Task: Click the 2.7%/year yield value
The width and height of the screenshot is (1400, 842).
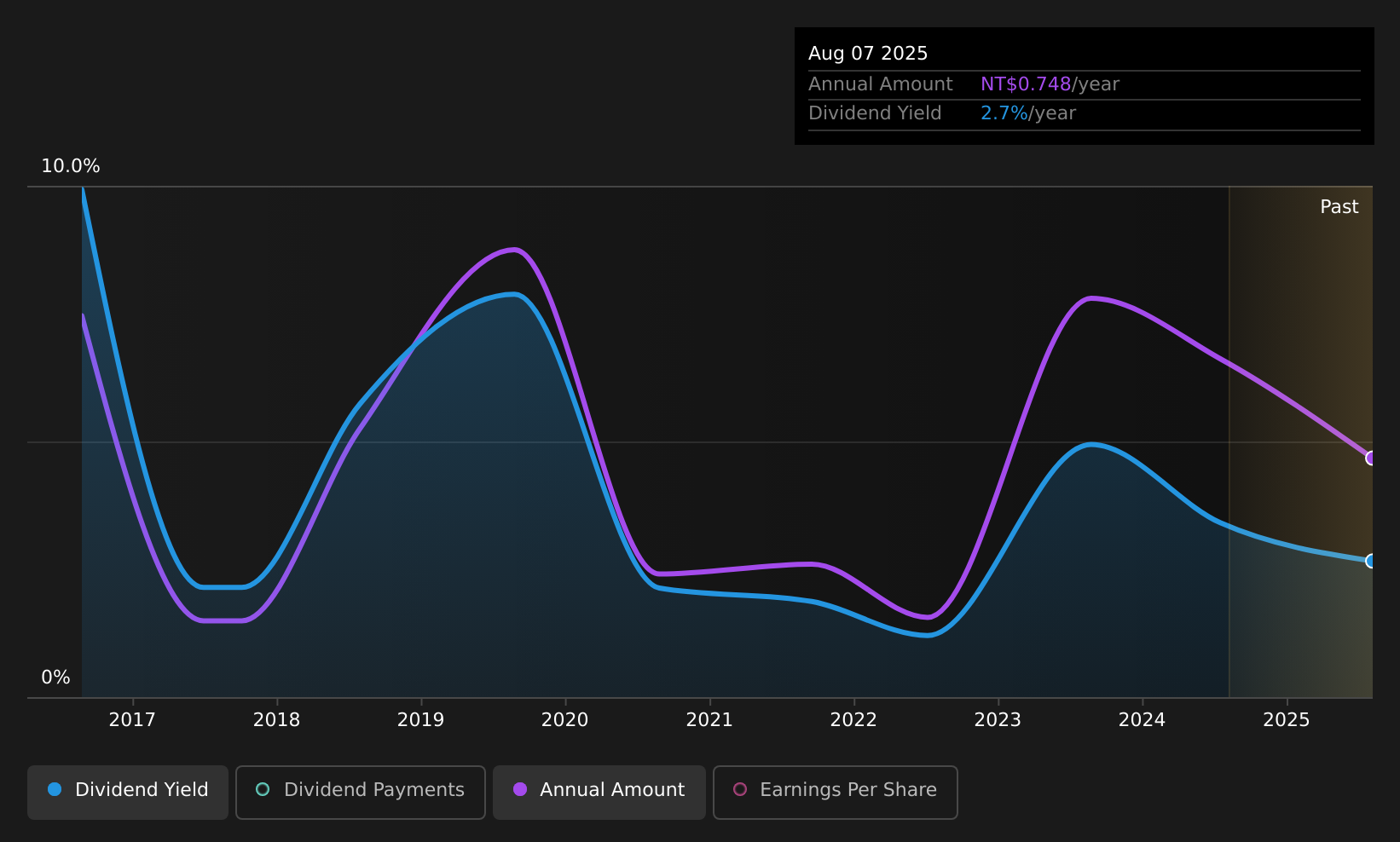Action: tap(1028, 113)
